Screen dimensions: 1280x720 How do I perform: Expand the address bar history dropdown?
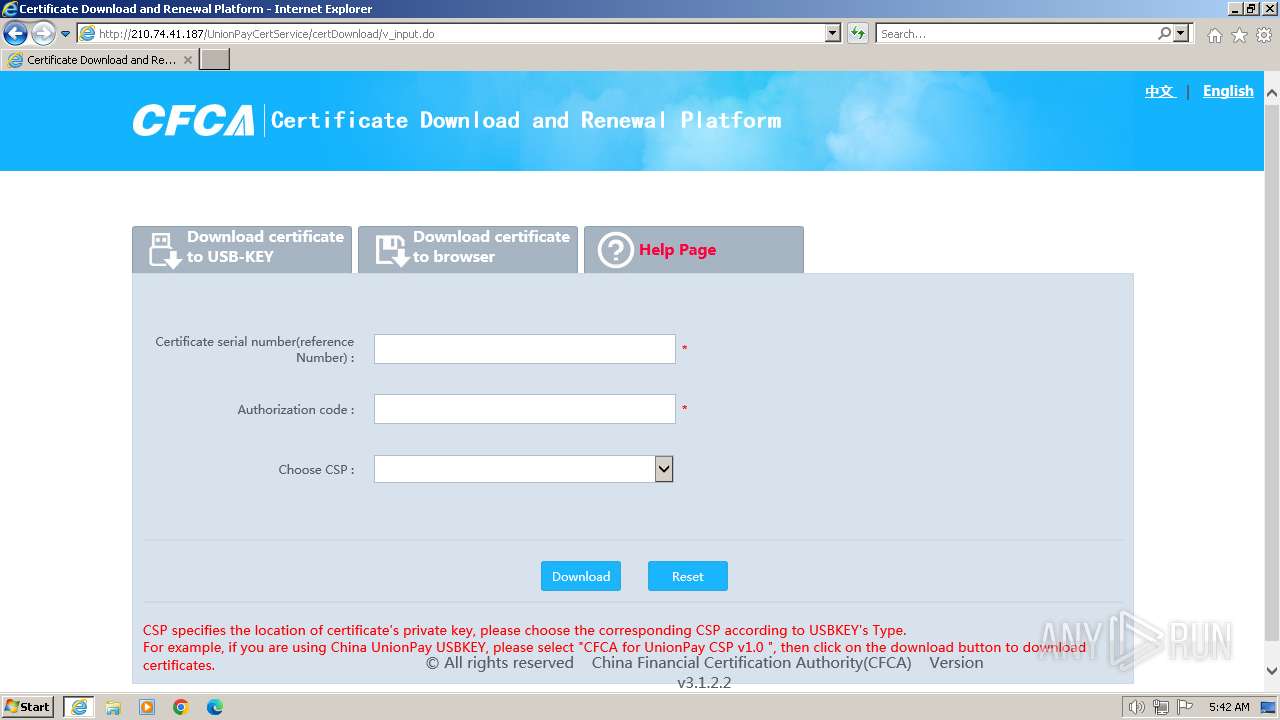[833, 34]
